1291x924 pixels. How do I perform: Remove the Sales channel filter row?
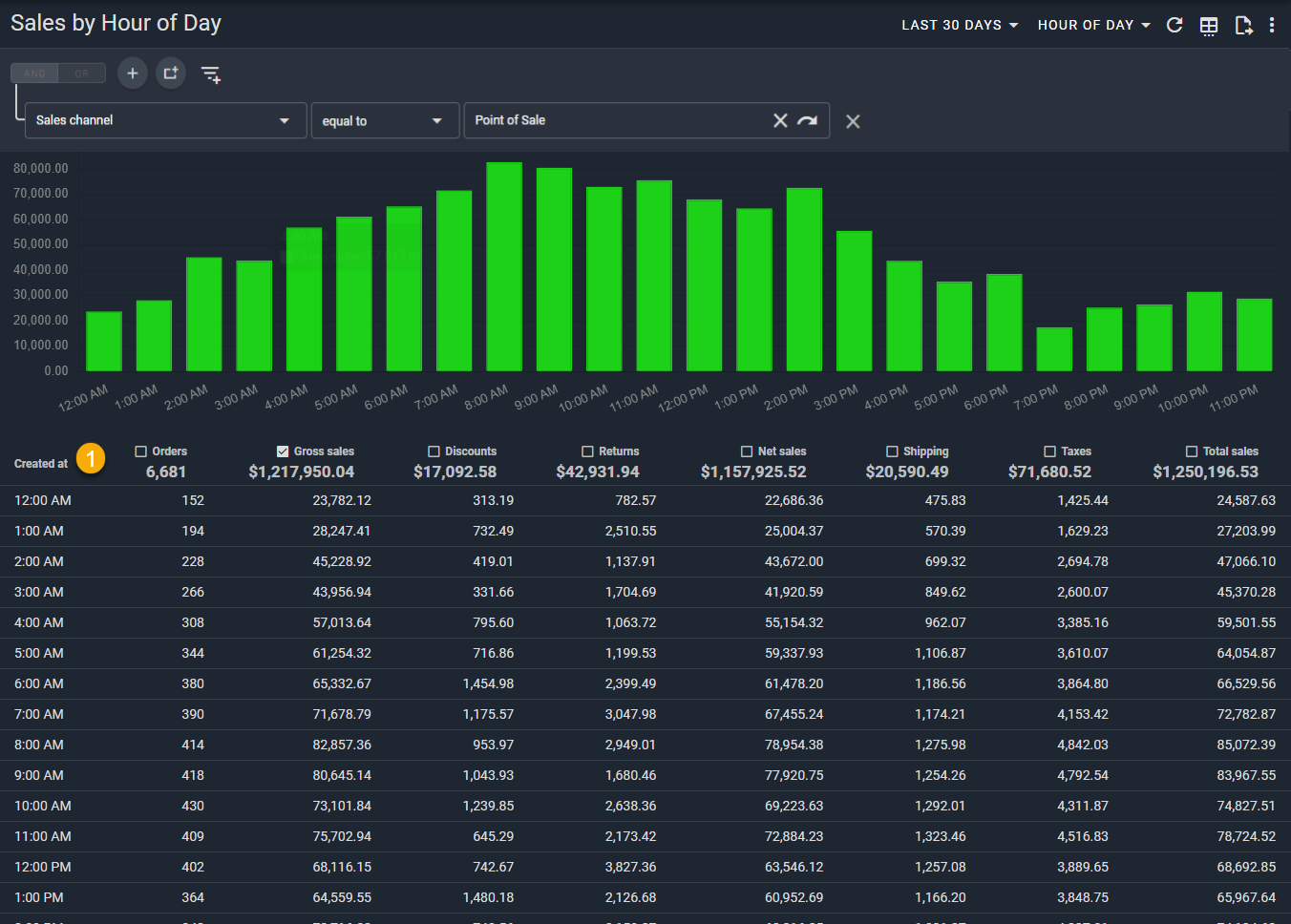(x=853, y=121)
